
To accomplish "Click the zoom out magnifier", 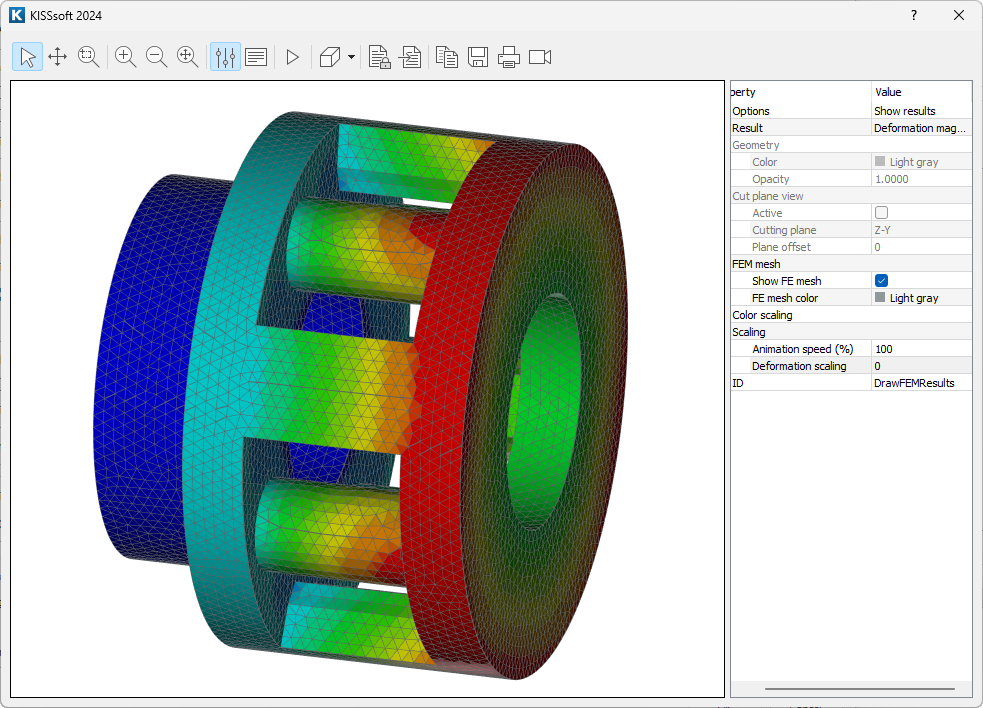I will coord(157,57).
